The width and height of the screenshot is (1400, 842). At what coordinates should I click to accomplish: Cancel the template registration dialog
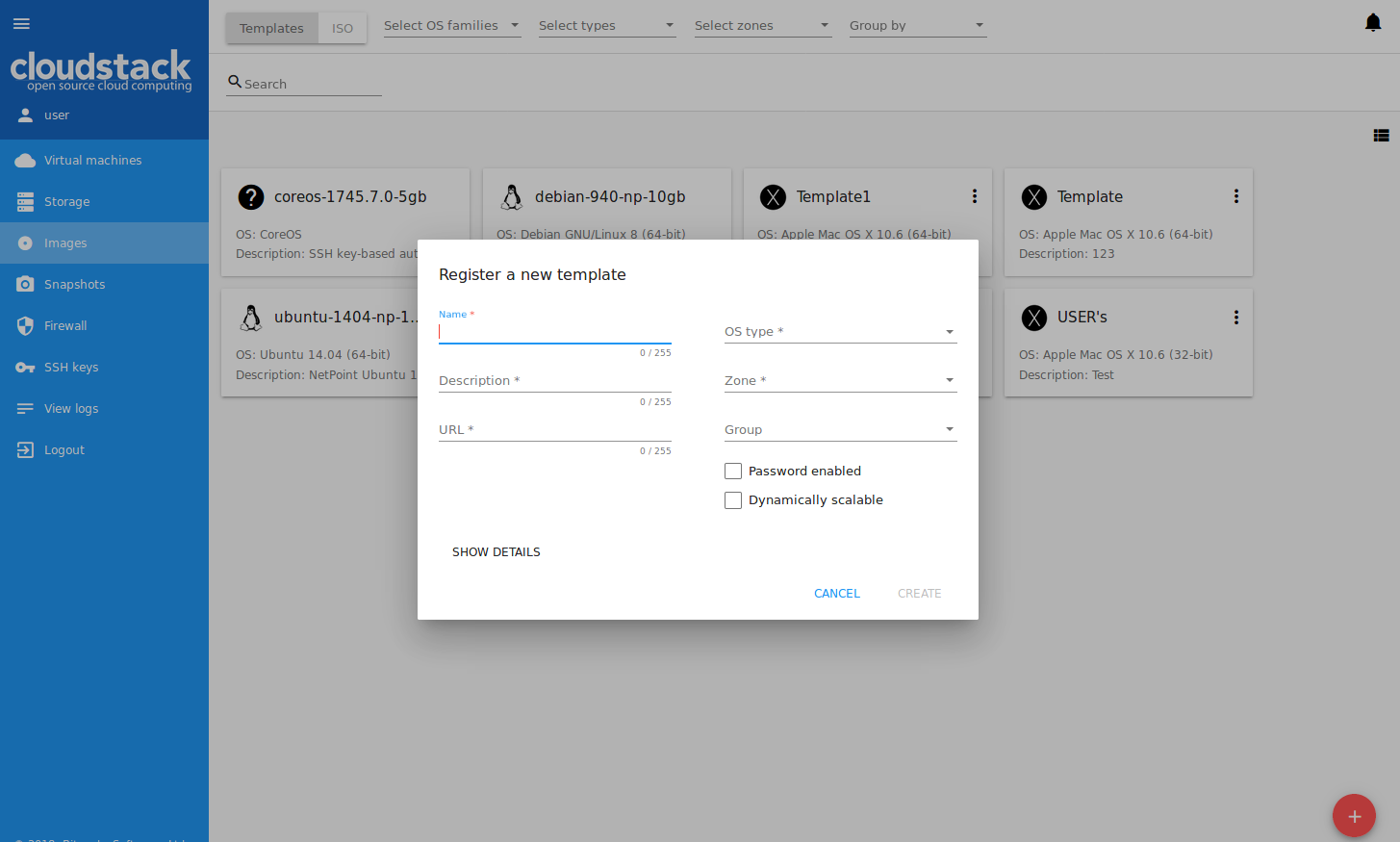[837, 594]
